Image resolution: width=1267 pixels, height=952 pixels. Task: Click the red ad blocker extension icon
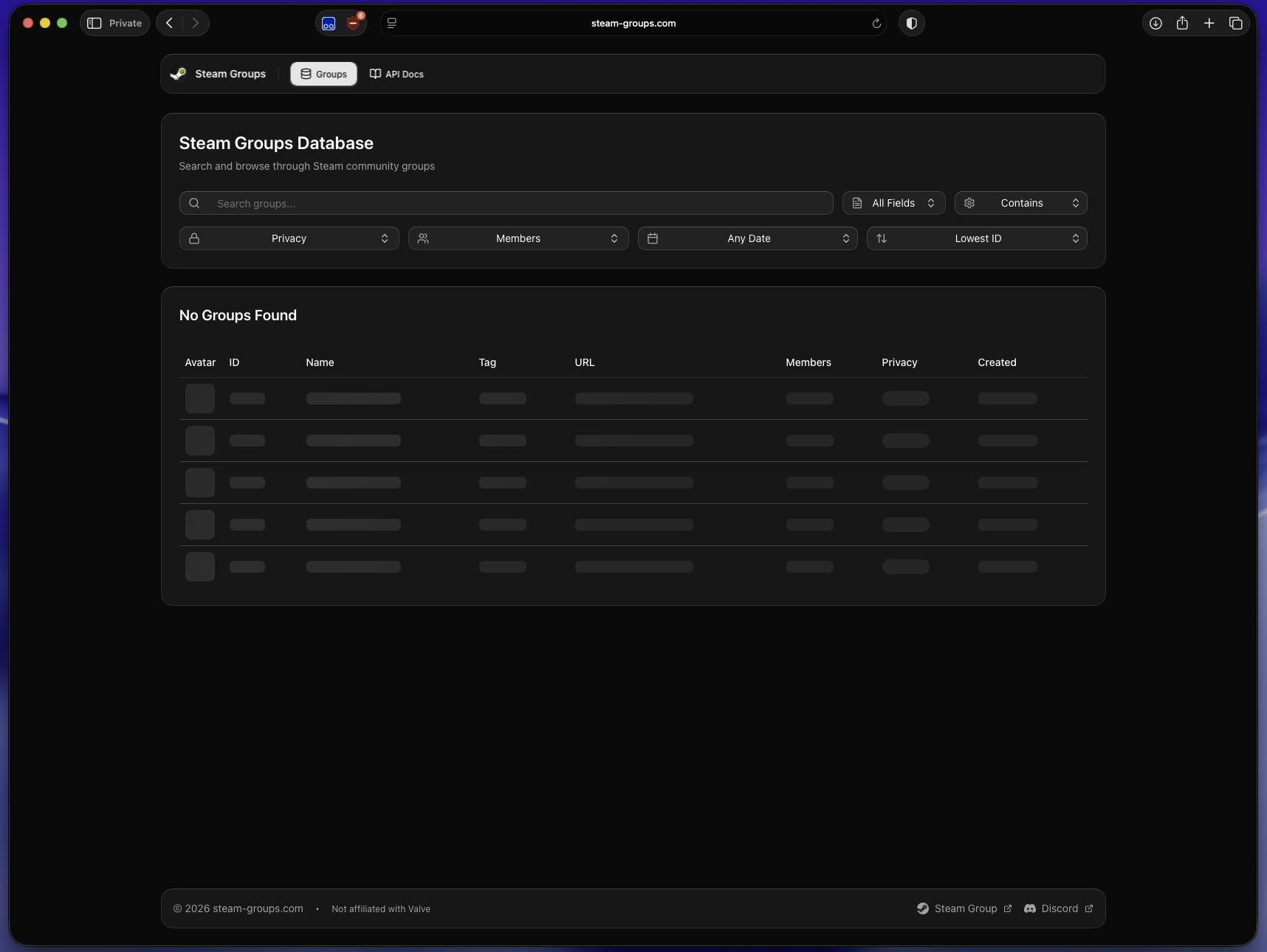click(x=354, y=24)
